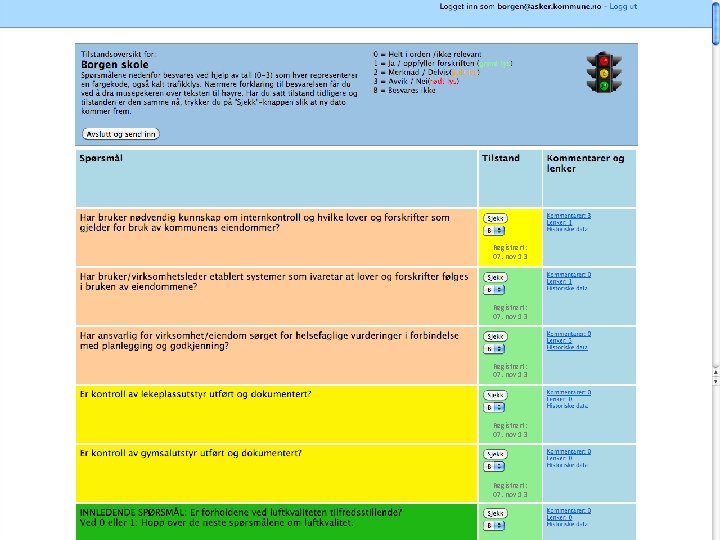Viewport: 720px width, 540px height.
Task: Click 'Registrert' date in the lekeplassutstyr row
Action: (x=510, y=430)
